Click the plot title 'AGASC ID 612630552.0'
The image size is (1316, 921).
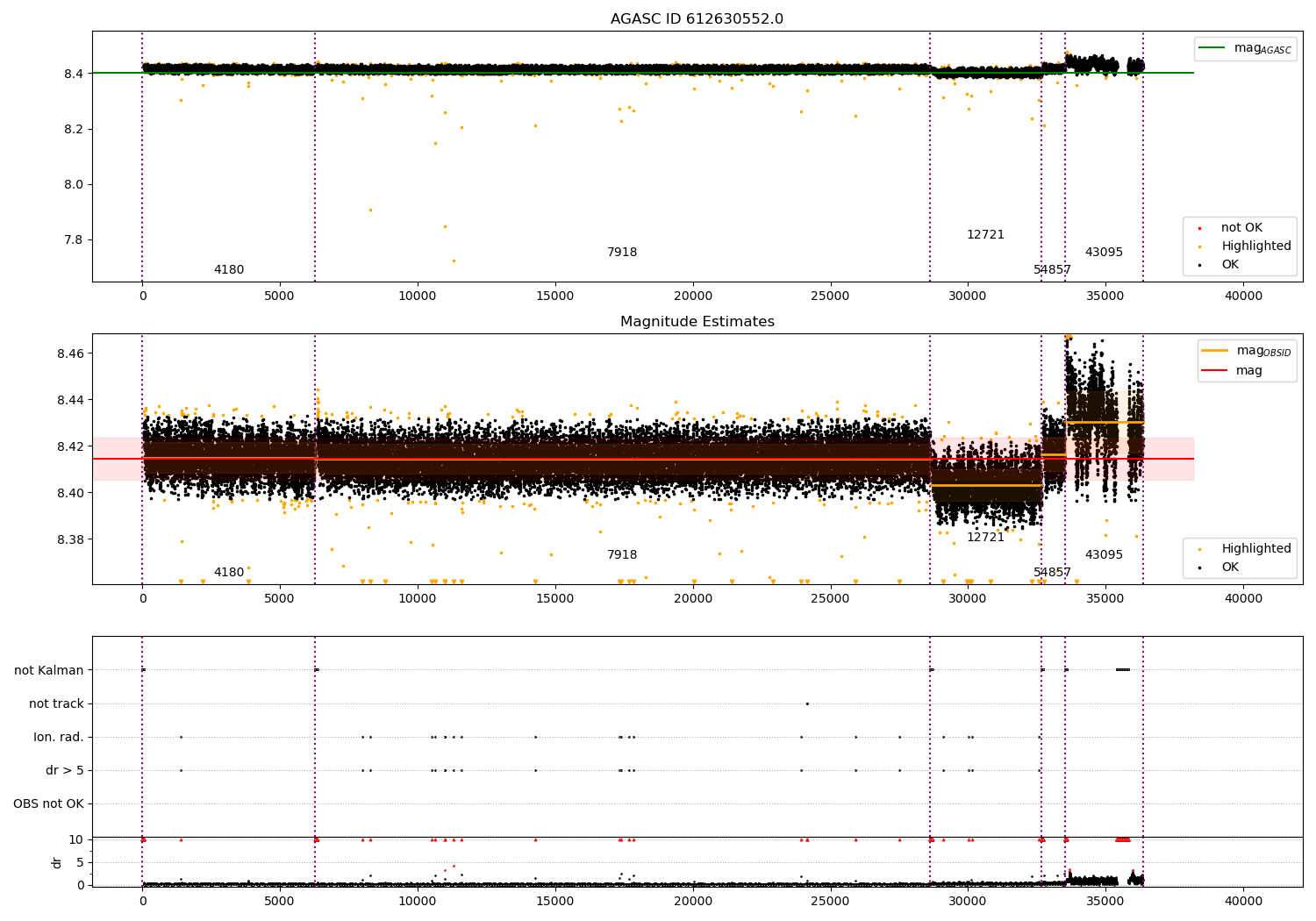point(697,19)
